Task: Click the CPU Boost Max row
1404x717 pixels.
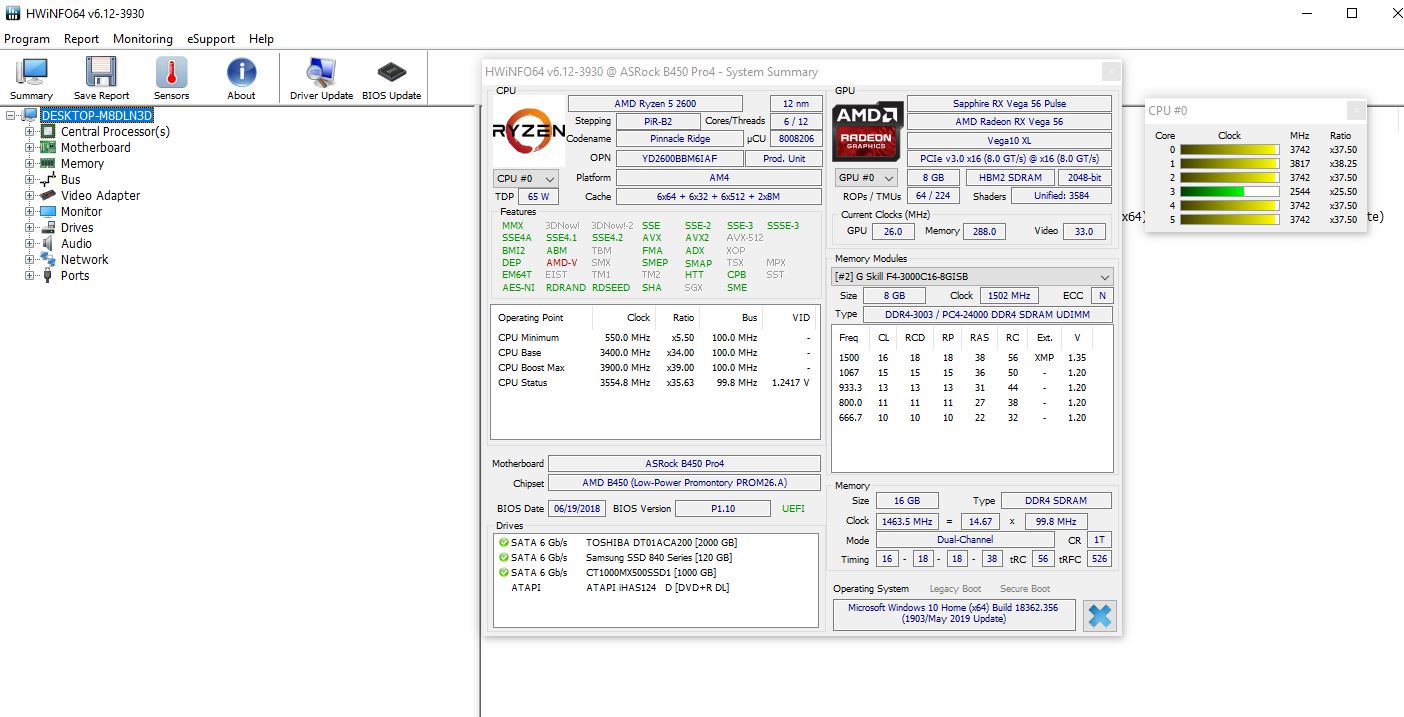Action: (x=654, y=367)
